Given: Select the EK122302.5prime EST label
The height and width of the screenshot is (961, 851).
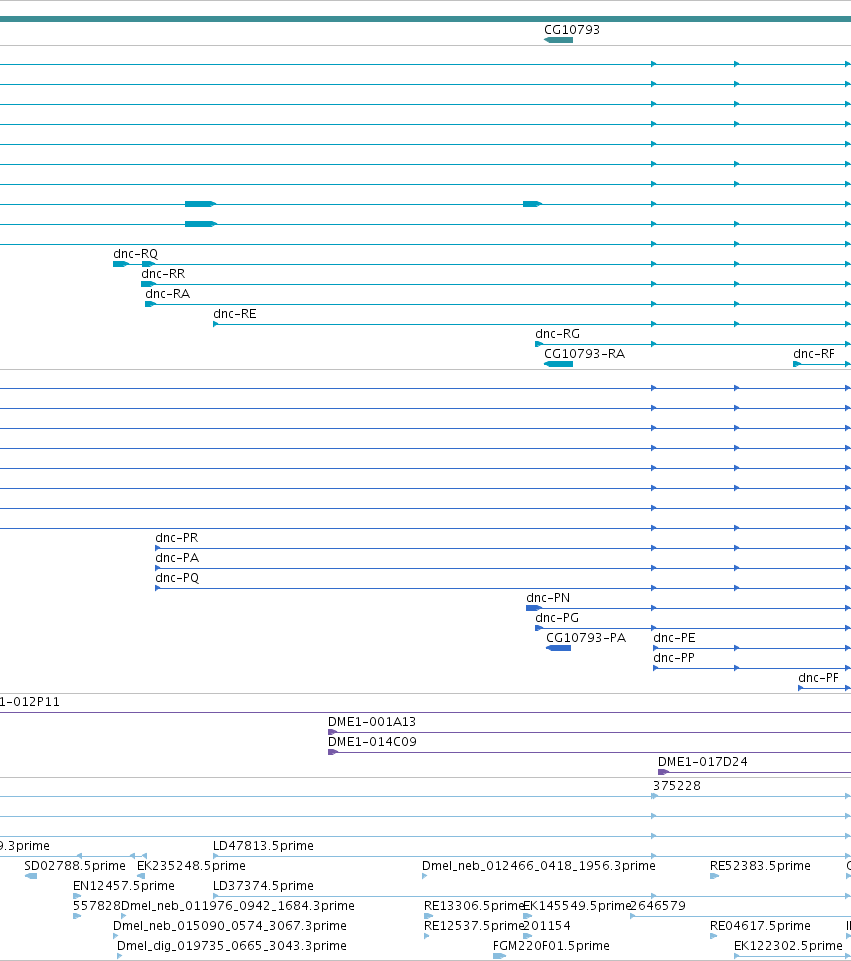Looking at the screenshot, I should click(789, 946).
